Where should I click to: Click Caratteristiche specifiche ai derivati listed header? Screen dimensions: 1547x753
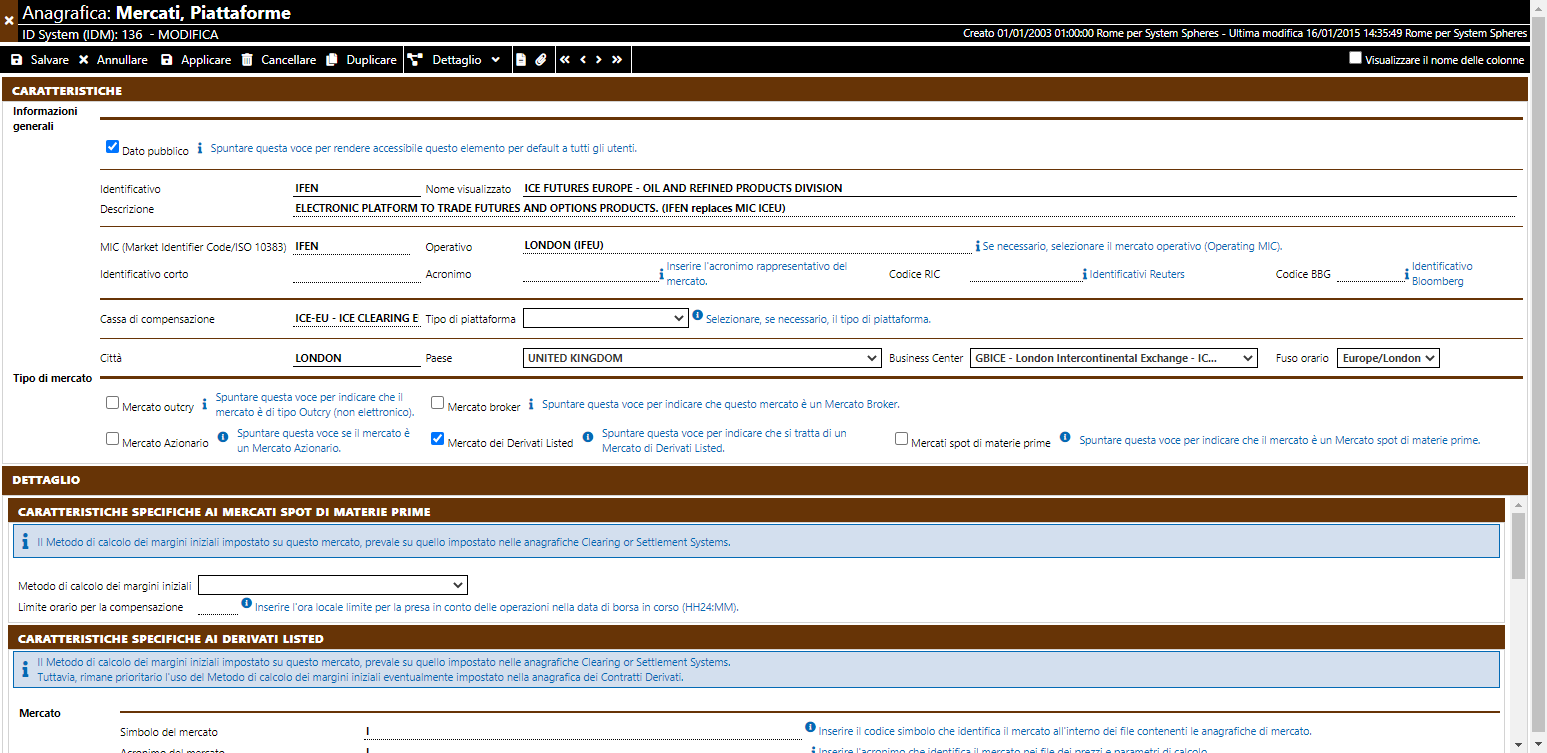pos(758,638)
